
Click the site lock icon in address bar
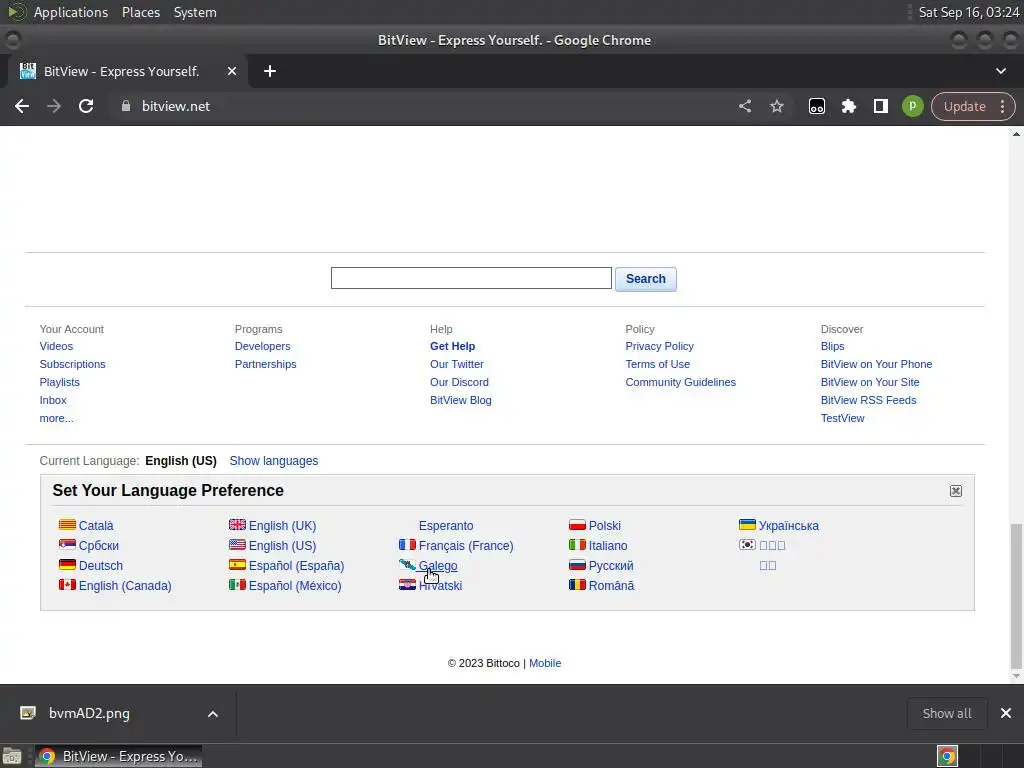click(126, 106)
